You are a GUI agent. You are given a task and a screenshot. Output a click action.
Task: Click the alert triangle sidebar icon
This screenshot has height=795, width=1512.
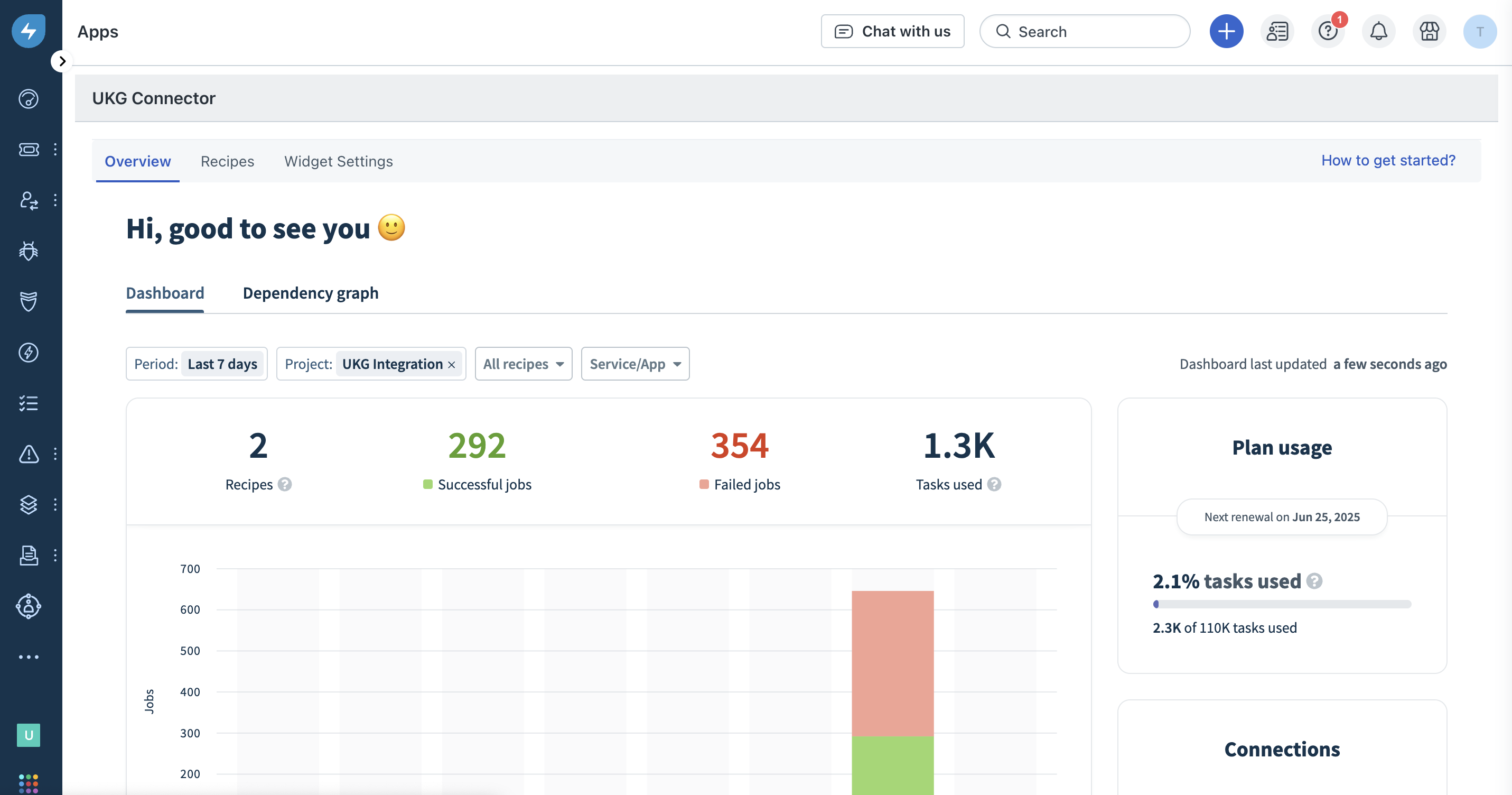[x=28, y=454]
